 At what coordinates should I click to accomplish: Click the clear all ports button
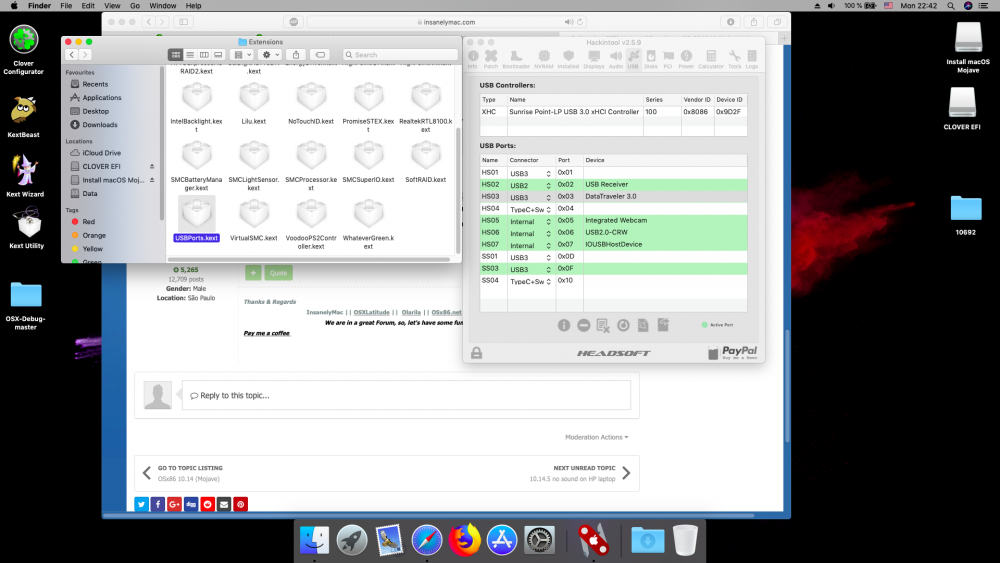(603, 326)
